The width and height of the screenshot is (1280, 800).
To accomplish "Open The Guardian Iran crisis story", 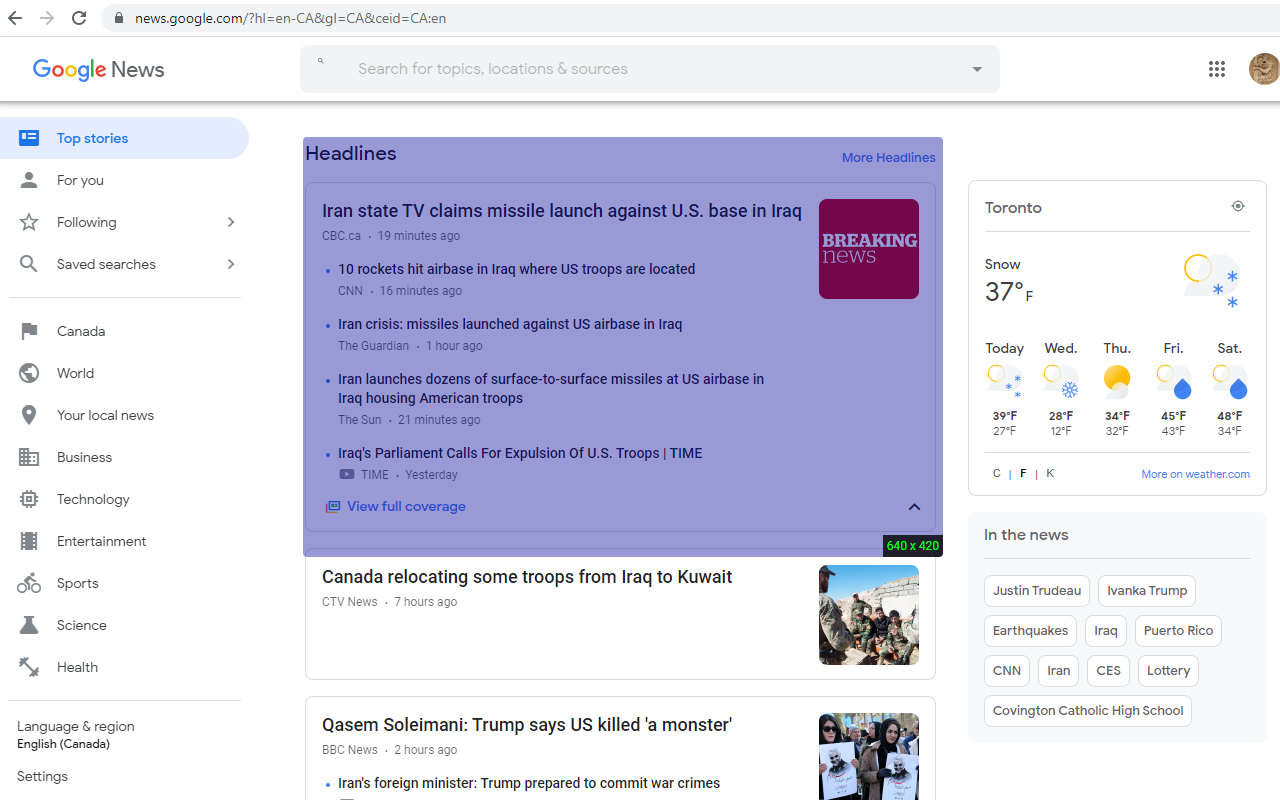I will point(510,324).
